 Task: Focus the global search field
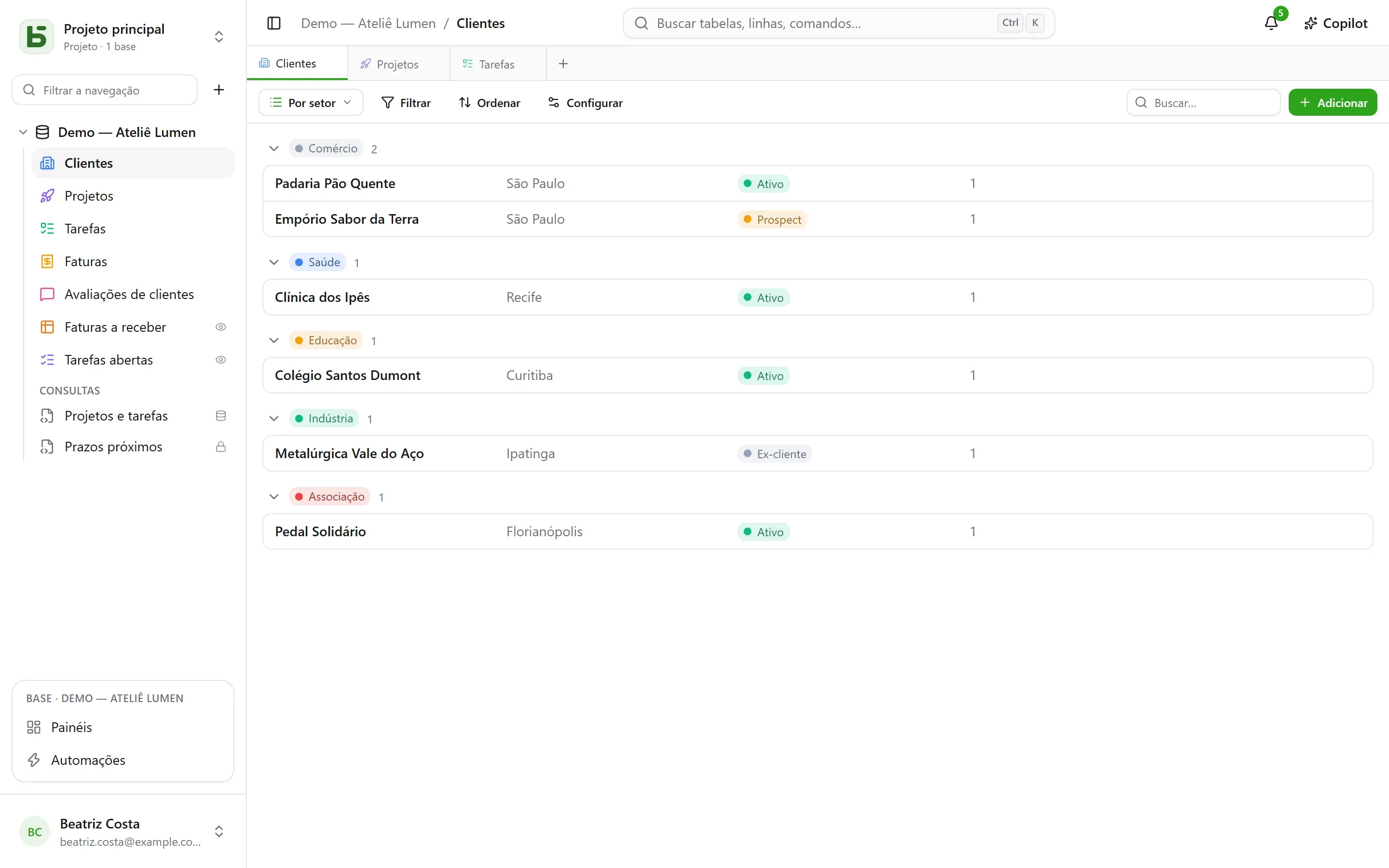[839, 24]
